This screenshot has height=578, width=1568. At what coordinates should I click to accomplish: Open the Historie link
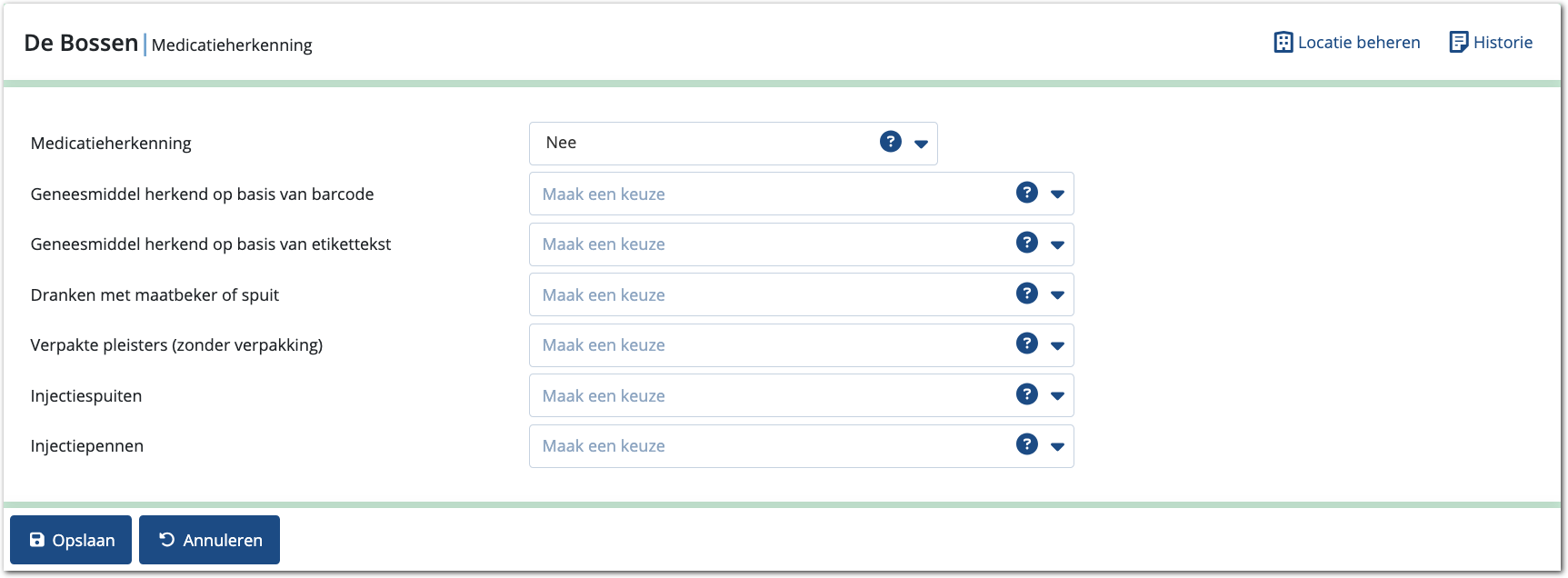click(x=1502, y=43)
